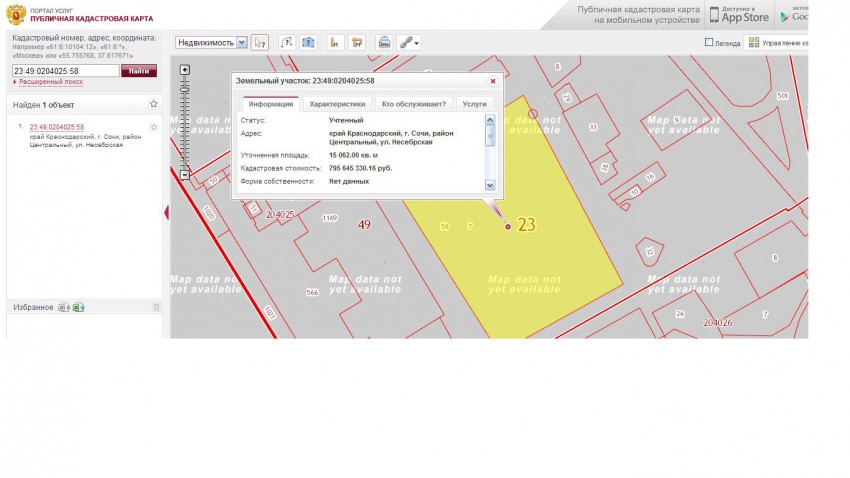The image size is (850, 478).
Task: Expand Расширенный поиск options
Action: point(50,82)
